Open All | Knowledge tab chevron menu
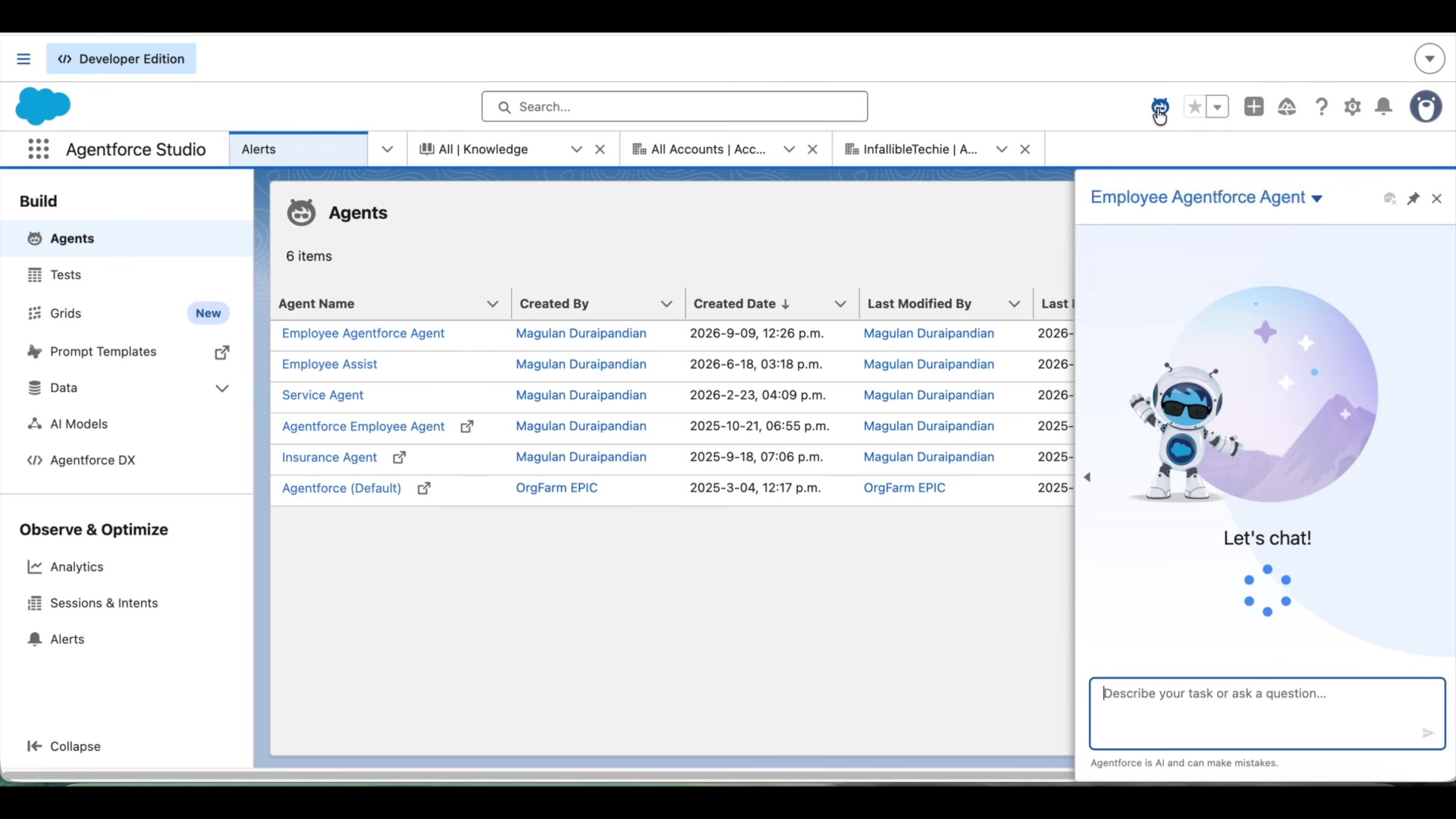Screen dimensions: 1456x819 [x=577, y=149]
